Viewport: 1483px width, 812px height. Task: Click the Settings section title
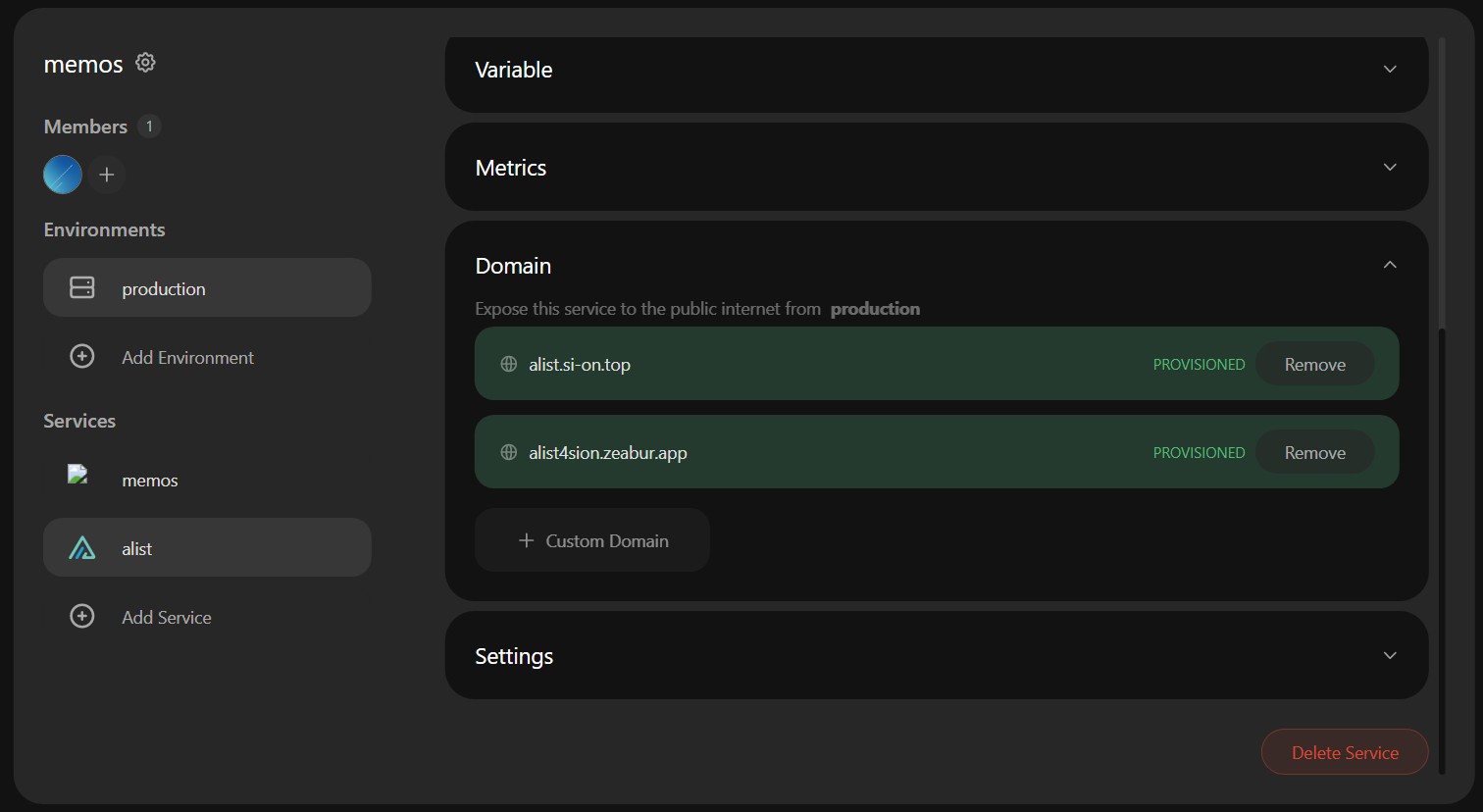point(514,656)
